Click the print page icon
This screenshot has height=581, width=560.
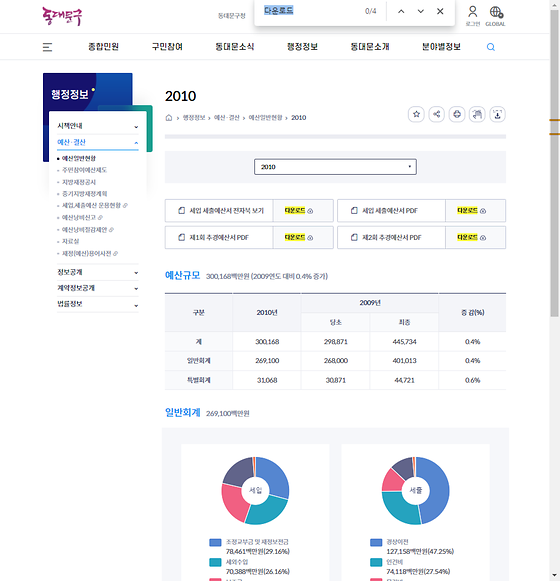(x=457, y=114)
